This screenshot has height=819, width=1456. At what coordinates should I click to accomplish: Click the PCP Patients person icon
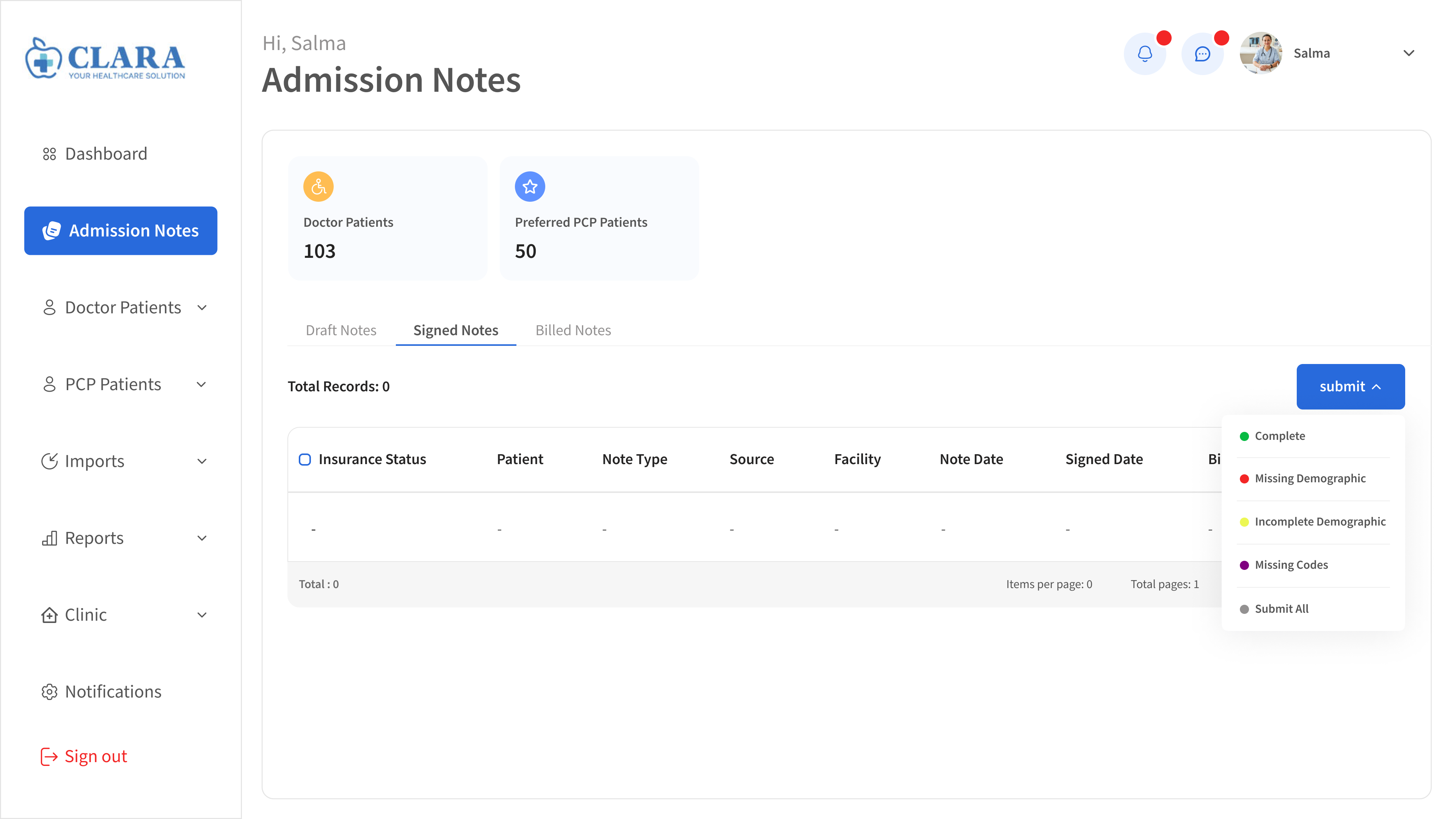(x=49, y=384)
